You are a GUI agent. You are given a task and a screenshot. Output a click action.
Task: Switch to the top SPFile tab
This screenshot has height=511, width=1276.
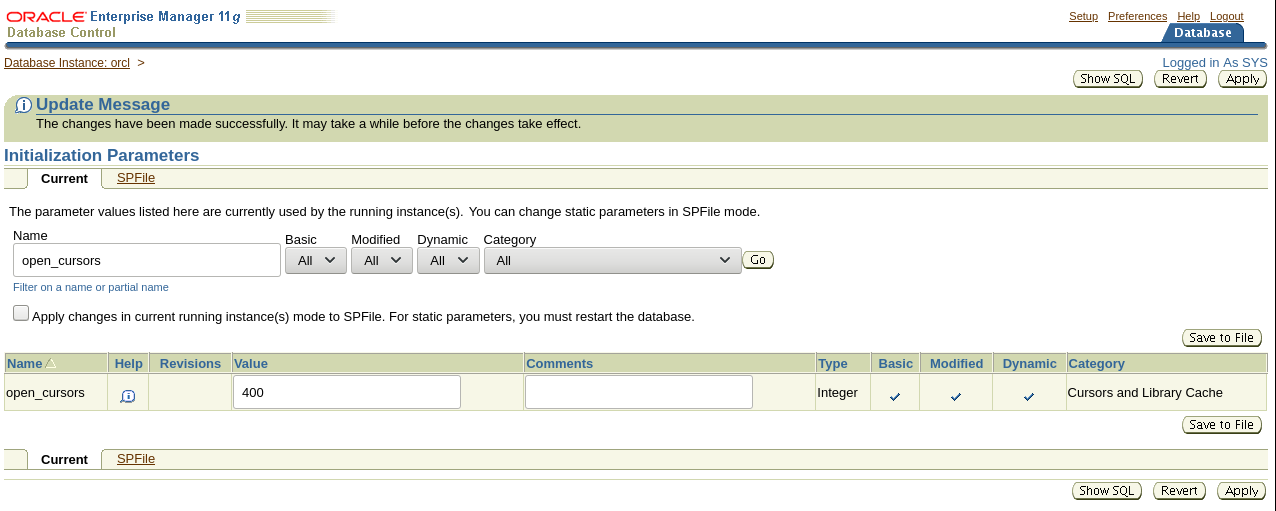click(136, 178)
